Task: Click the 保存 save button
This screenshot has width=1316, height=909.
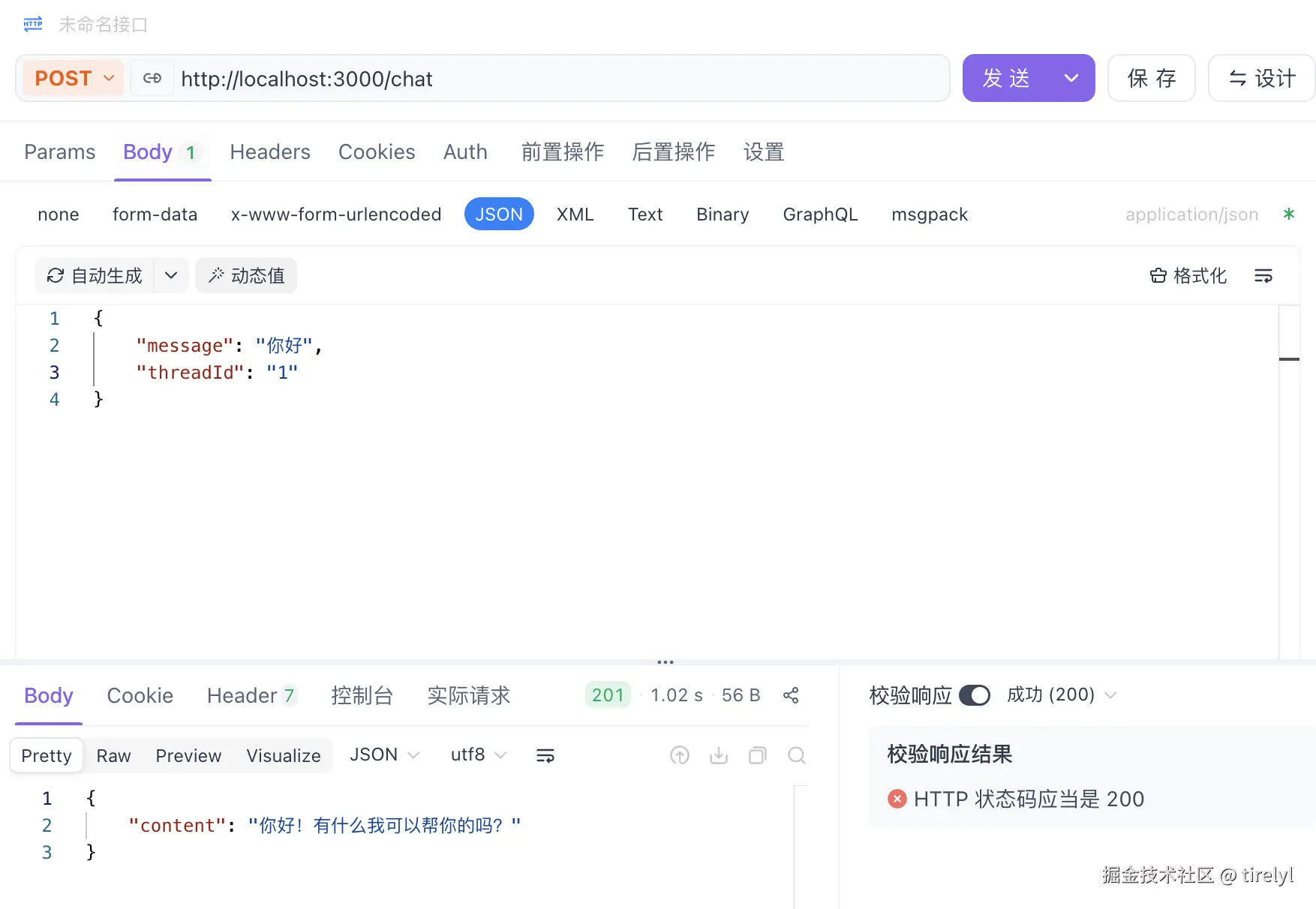Action: pos(1152,78)
